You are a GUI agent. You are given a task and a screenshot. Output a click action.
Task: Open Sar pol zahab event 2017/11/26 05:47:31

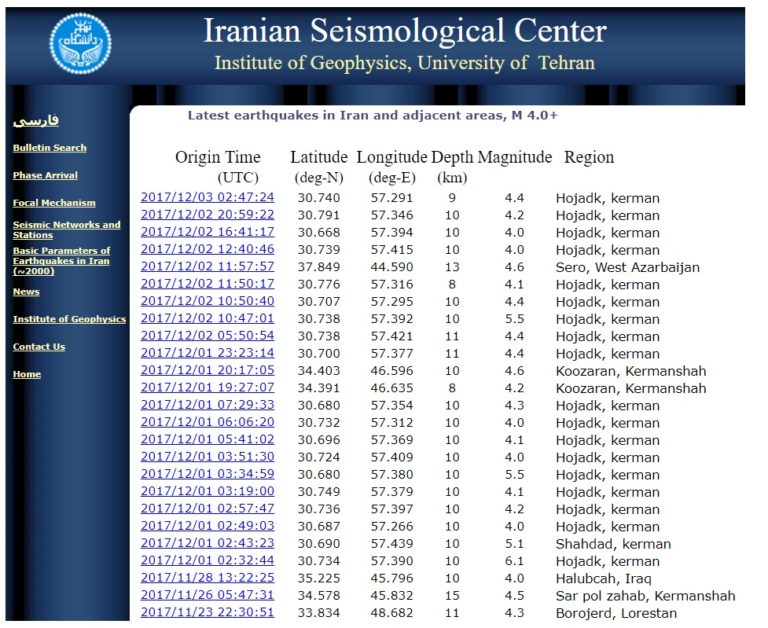pyautogui.click(x=207, y=595)
